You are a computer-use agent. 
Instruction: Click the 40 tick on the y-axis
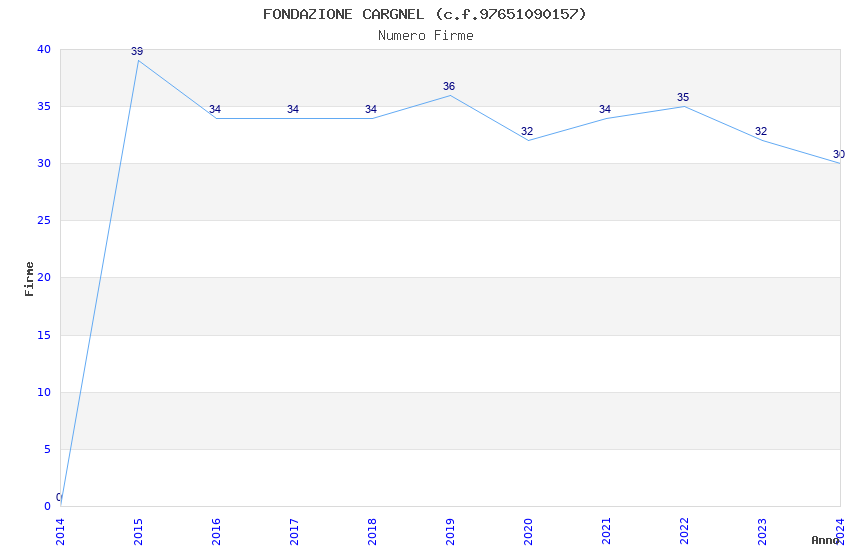coord(44,49)
